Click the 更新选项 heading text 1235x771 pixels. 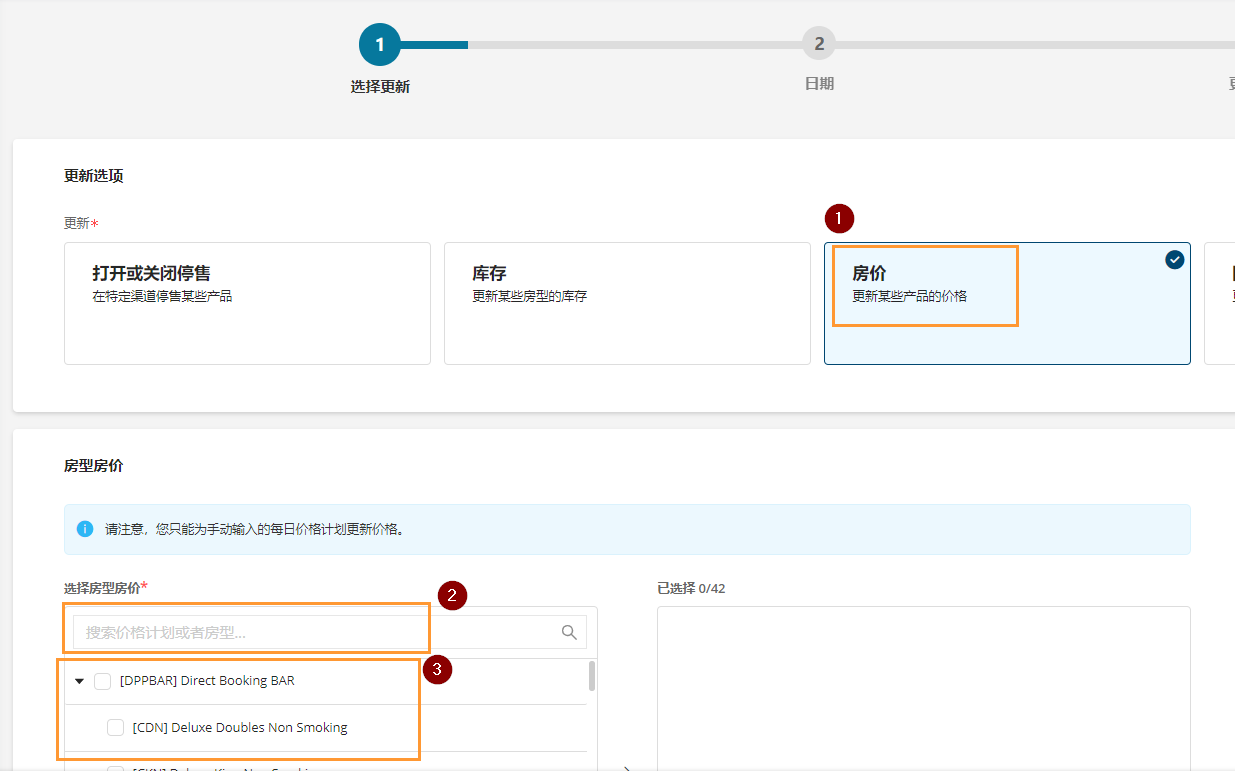[94, 176]
